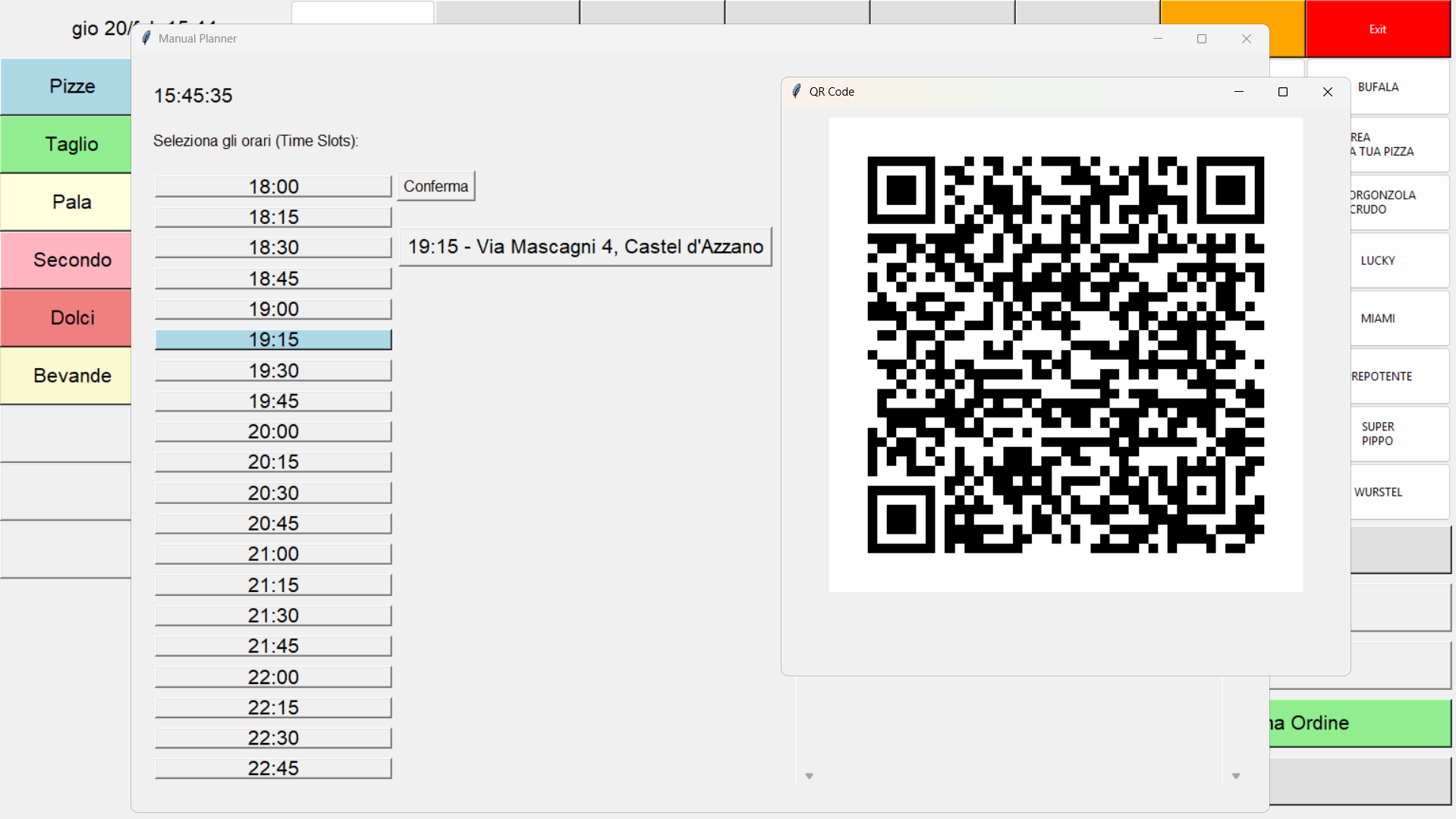
Task: Click the Seleziona gli orari label
Action: pos(256,141)
